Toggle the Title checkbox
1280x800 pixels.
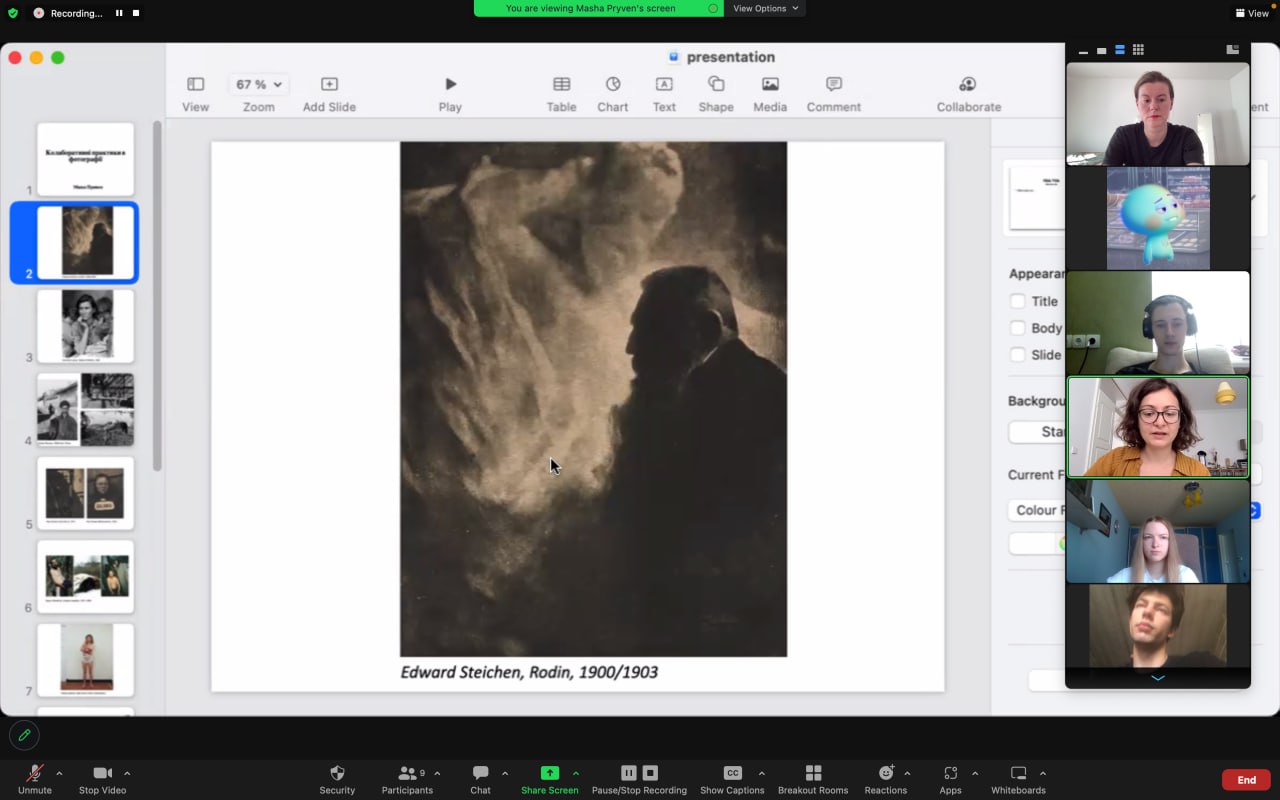tap(1018, 301)
